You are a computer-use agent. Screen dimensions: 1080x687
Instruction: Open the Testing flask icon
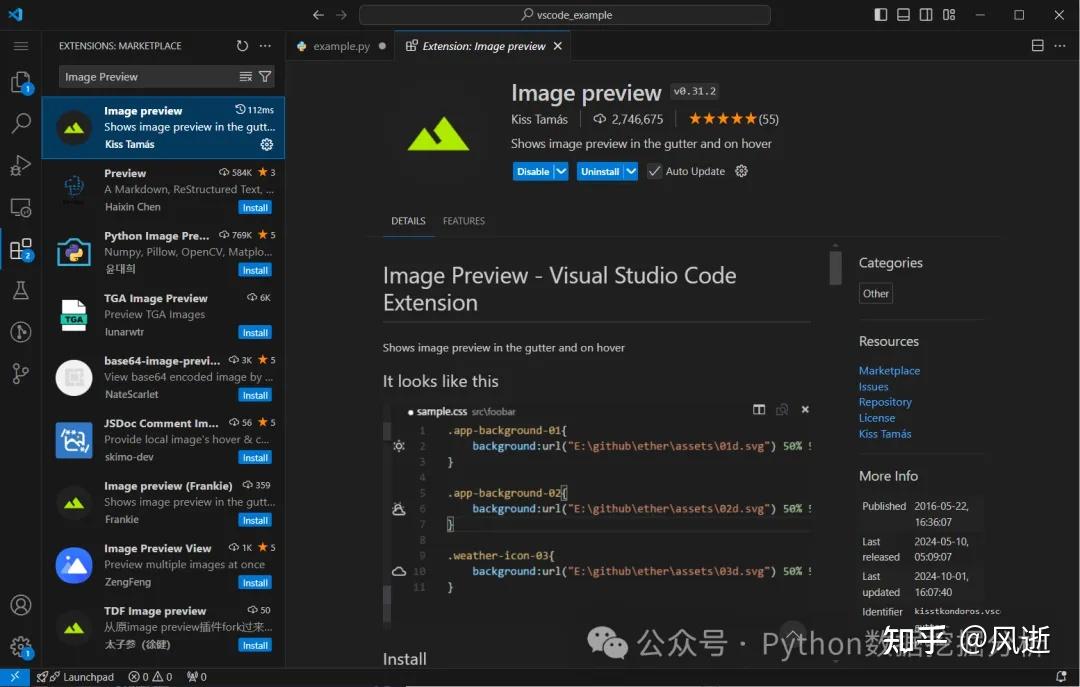pos(20,291)
